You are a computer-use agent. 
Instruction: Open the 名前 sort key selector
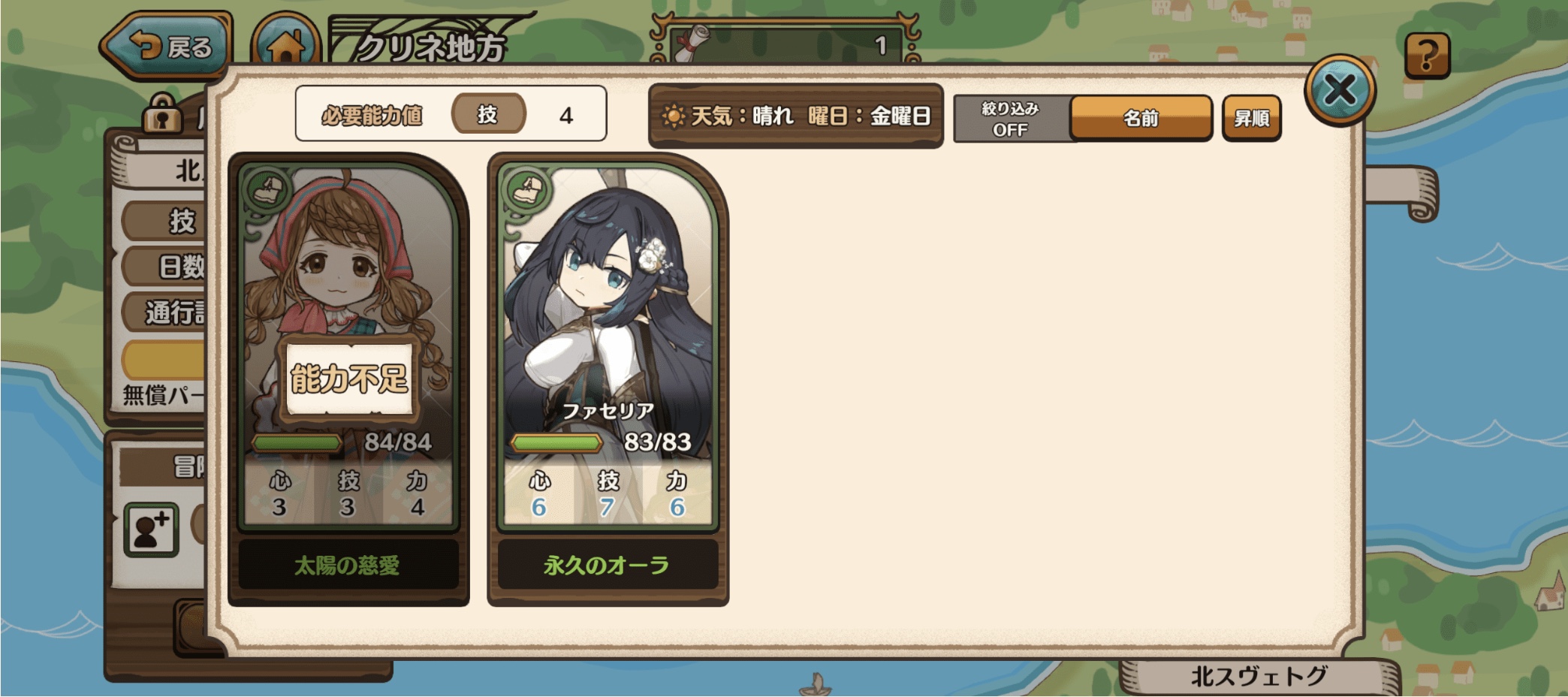tap(1141, 118)
